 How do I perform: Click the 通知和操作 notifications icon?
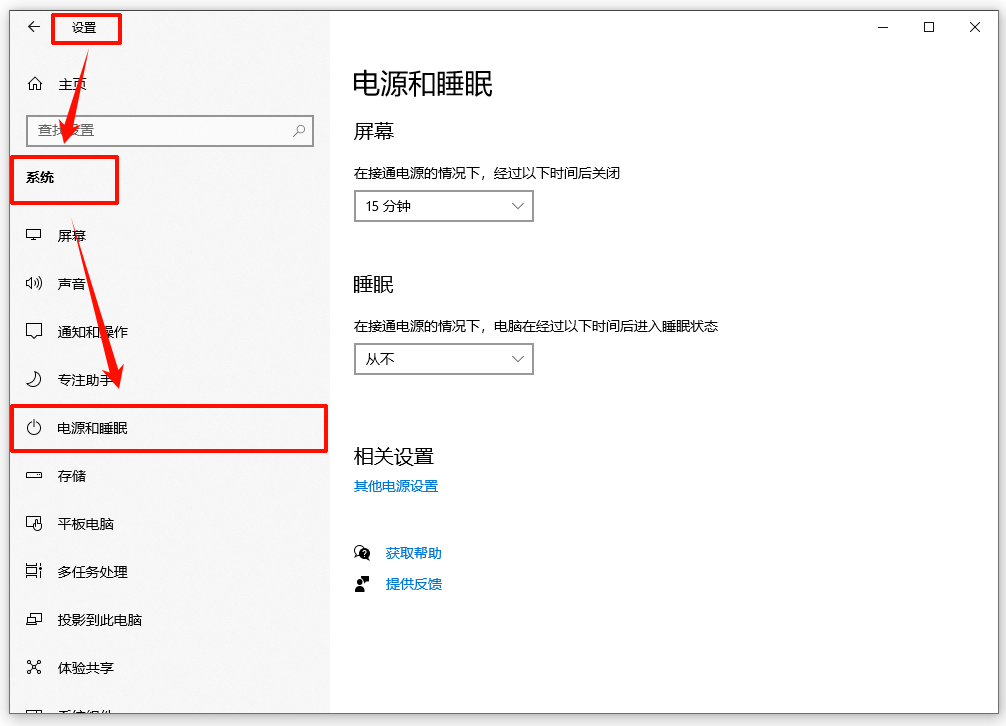35,331
